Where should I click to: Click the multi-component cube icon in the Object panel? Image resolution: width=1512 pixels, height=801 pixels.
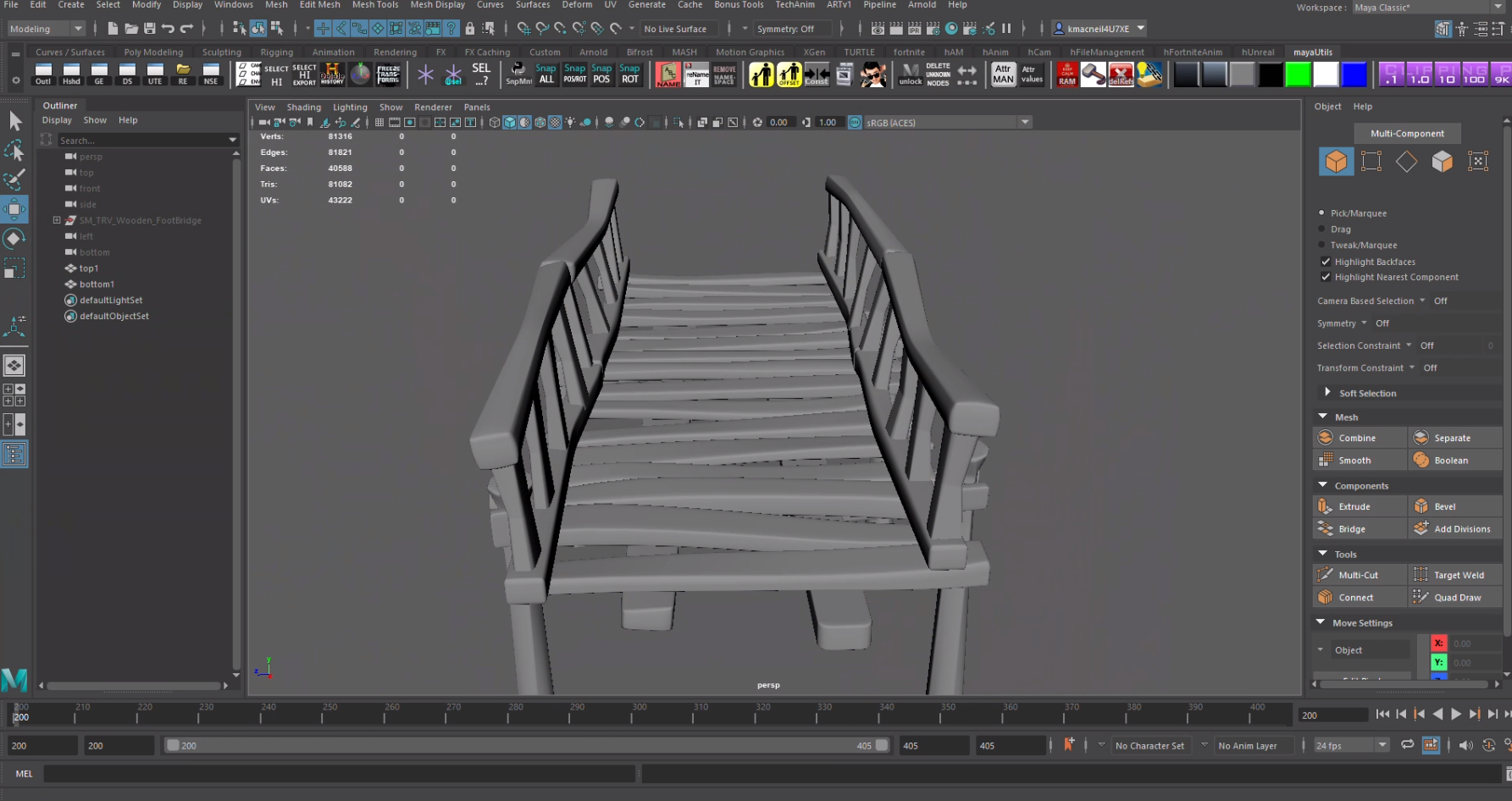tap(1337, 161)
